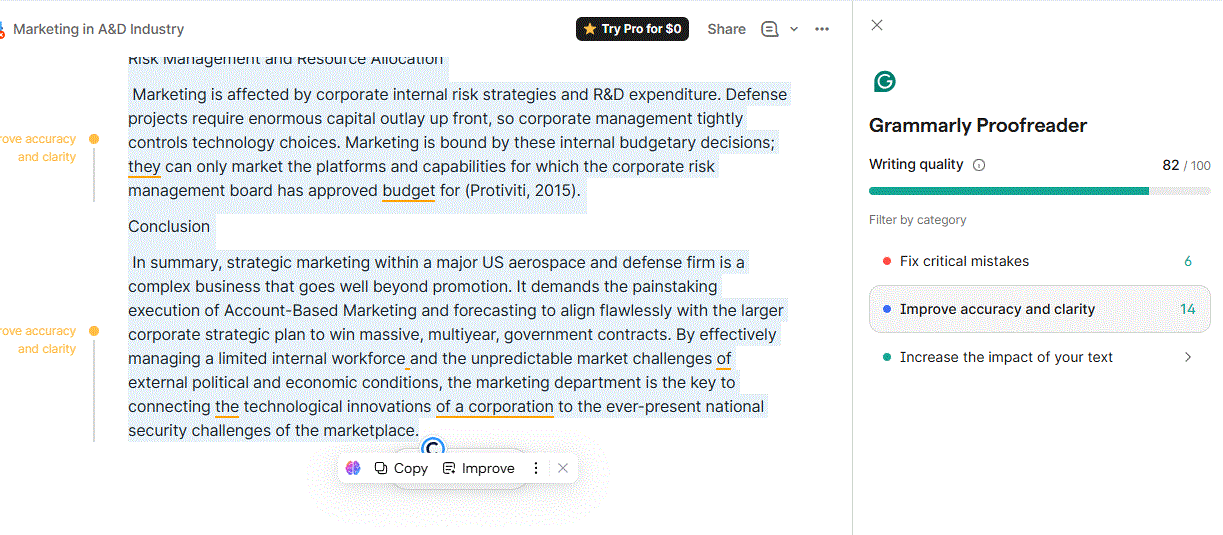Select Improve accuracy and clarity filter
1223x535 pixels.
[1039, 309]
